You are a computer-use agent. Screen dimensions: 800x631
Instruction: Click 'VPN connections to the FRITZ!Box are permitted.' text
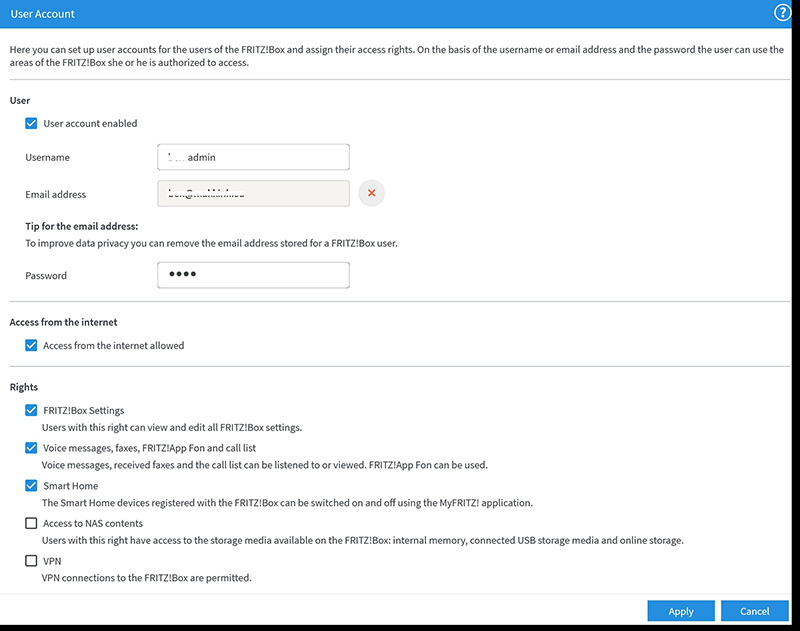[146, 578]
